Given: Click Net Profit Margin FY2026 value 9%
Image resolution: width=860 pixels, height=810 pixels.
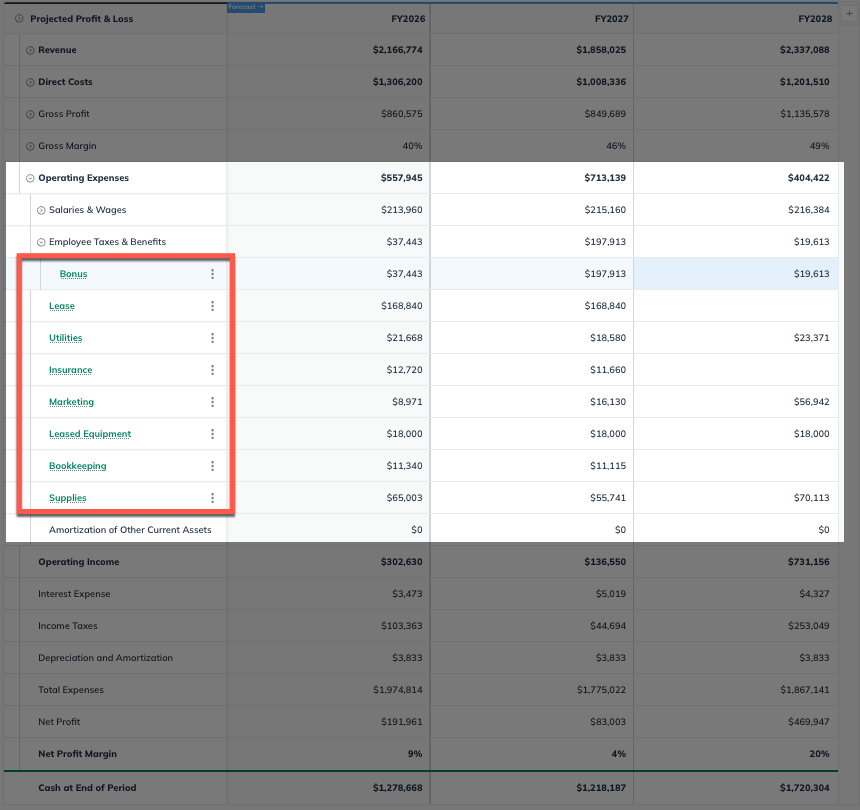Looking at the screenshot, I should click(415, 754).
